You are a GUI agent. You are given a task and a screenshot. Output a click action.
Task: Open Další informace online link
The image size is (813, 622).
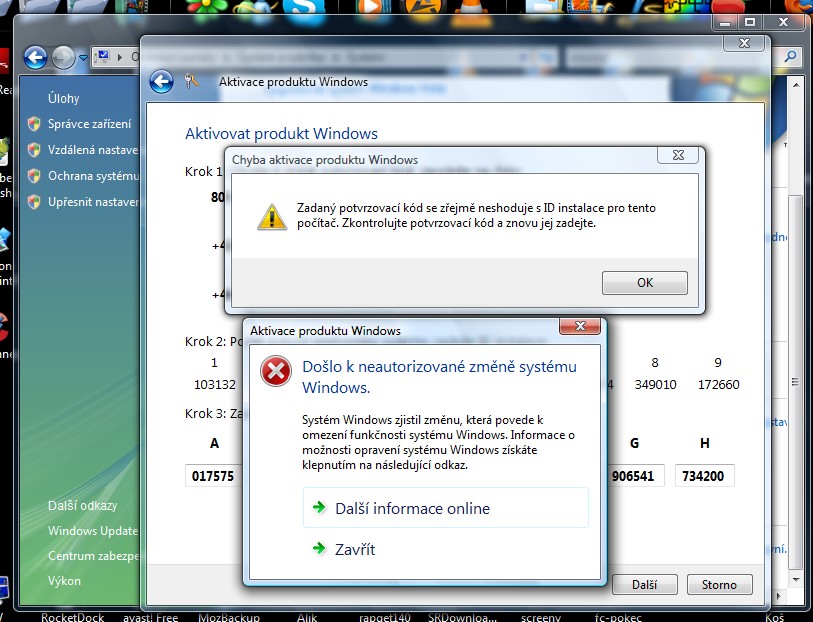click(412, 508)
